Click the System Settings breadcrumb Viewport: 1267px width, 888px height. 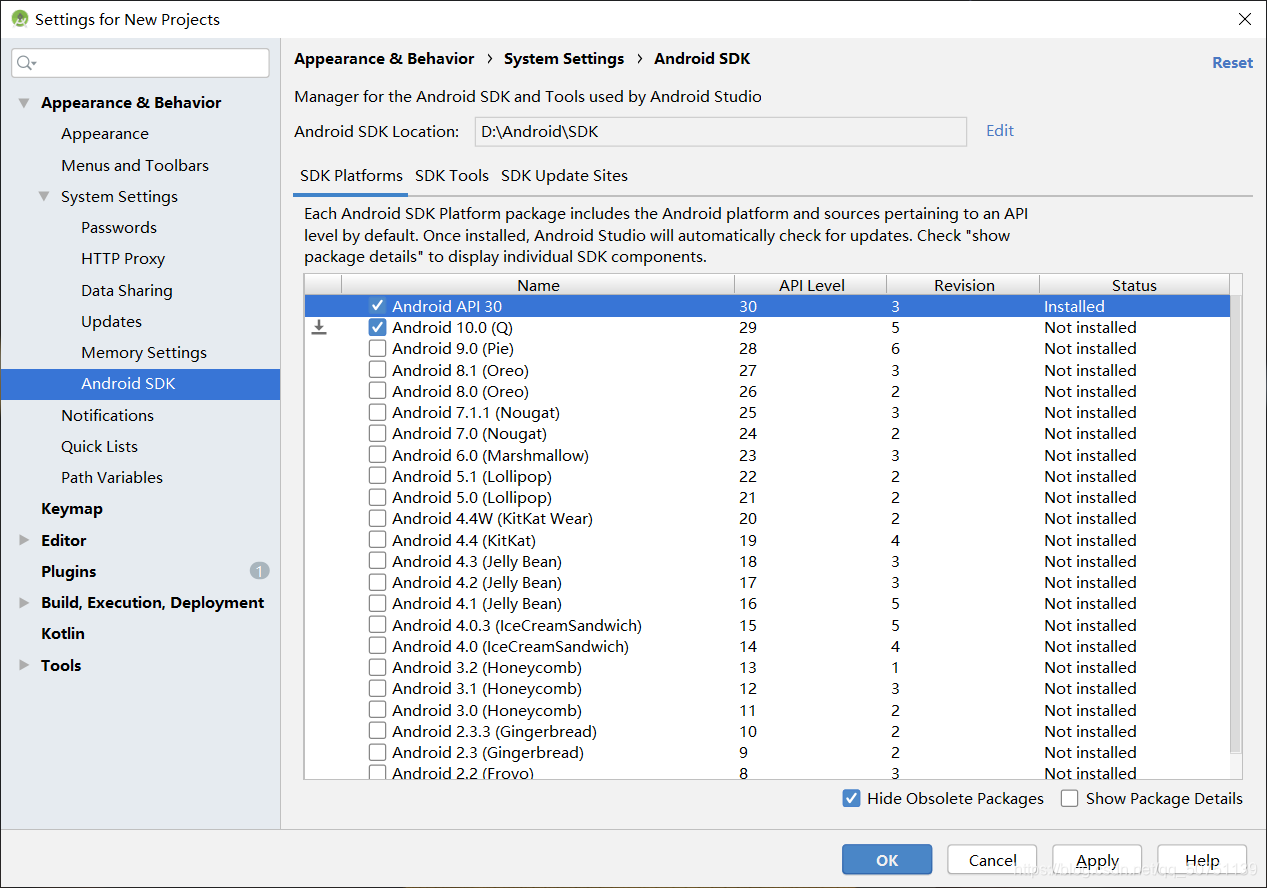coord(564,59)
